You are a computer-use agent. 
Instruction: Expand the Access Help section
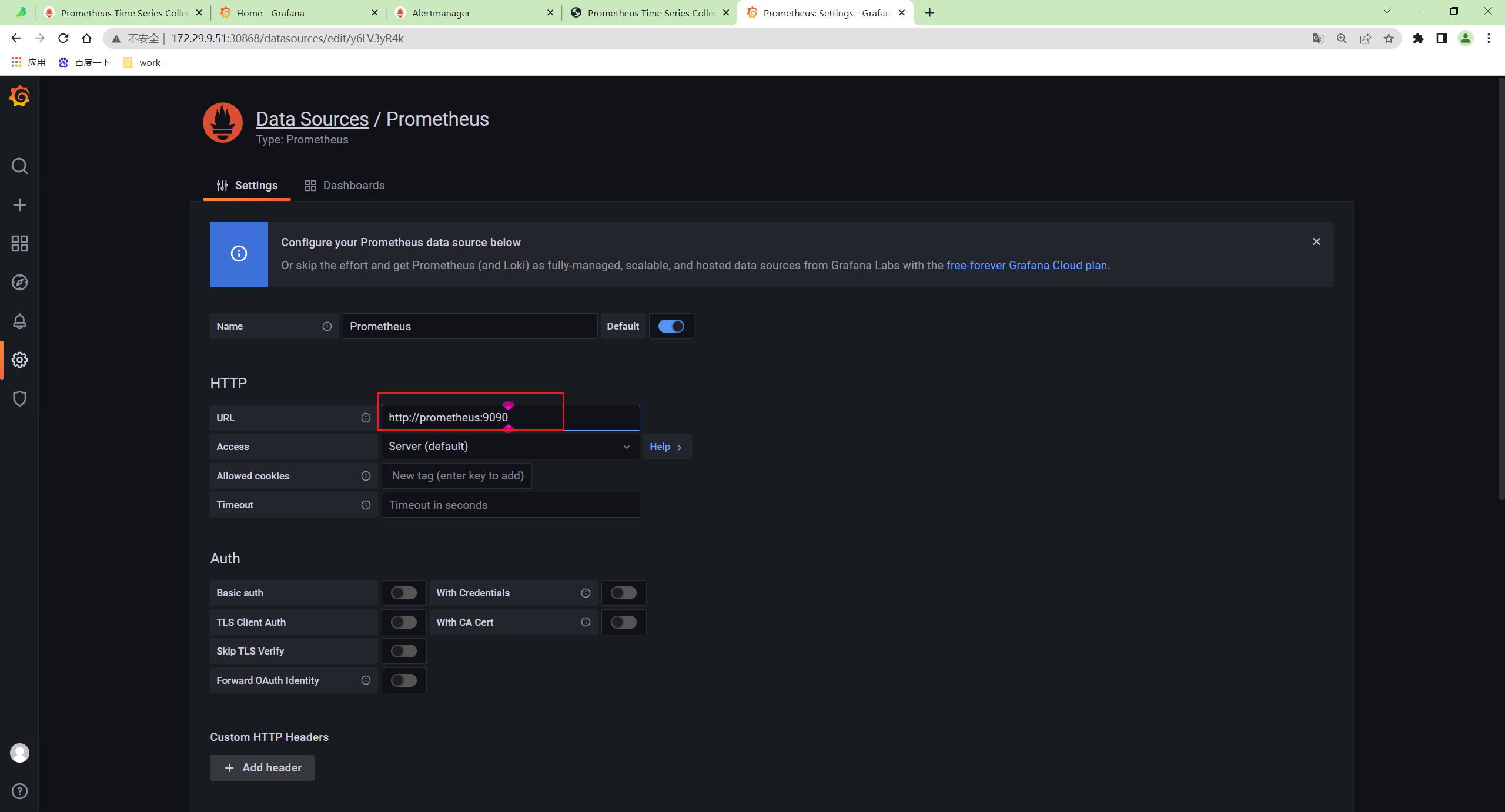pyautogui.click(x=667, y=447)
